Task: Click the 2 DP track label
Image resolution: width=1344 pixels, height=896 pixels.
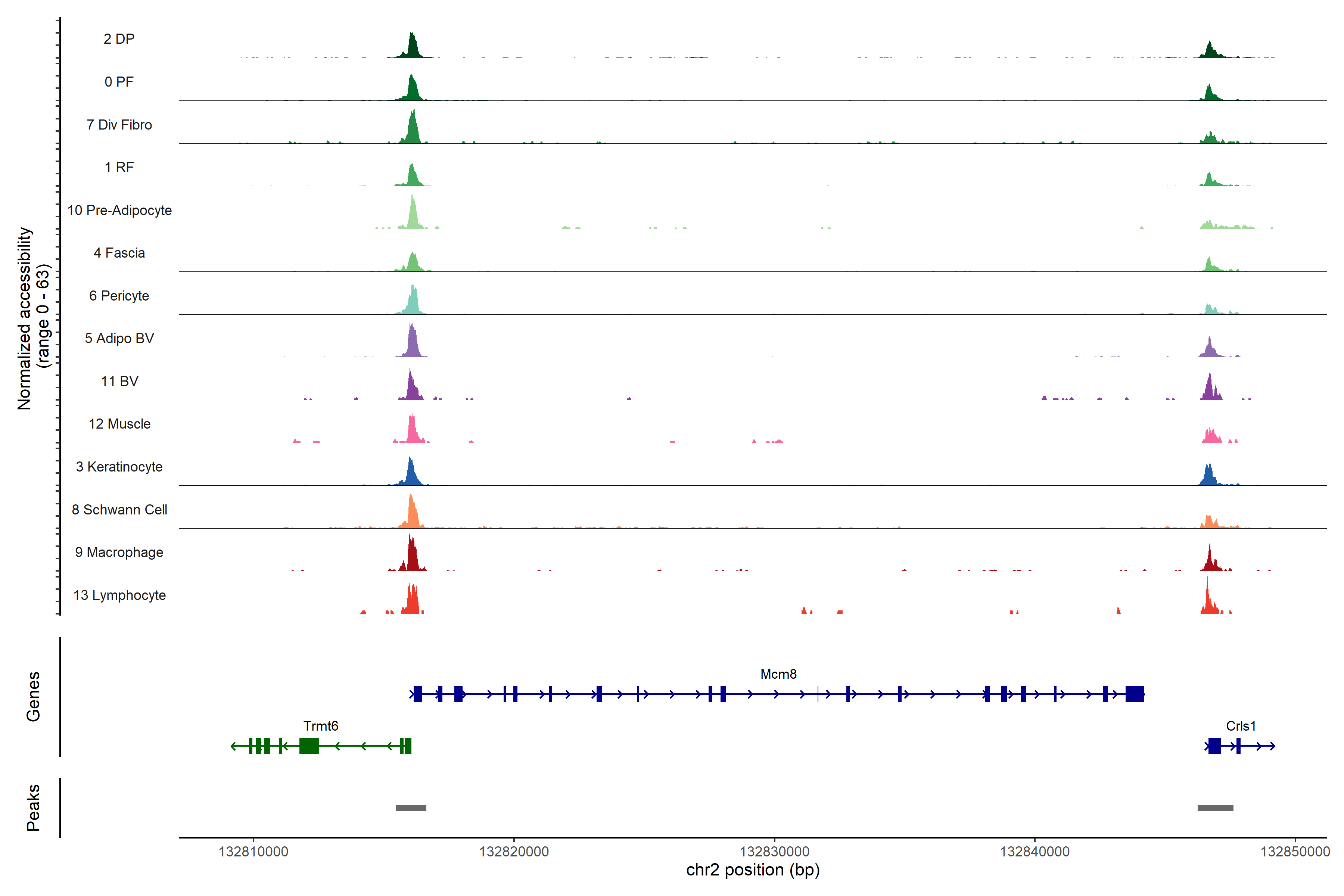Action: point(119,39)
